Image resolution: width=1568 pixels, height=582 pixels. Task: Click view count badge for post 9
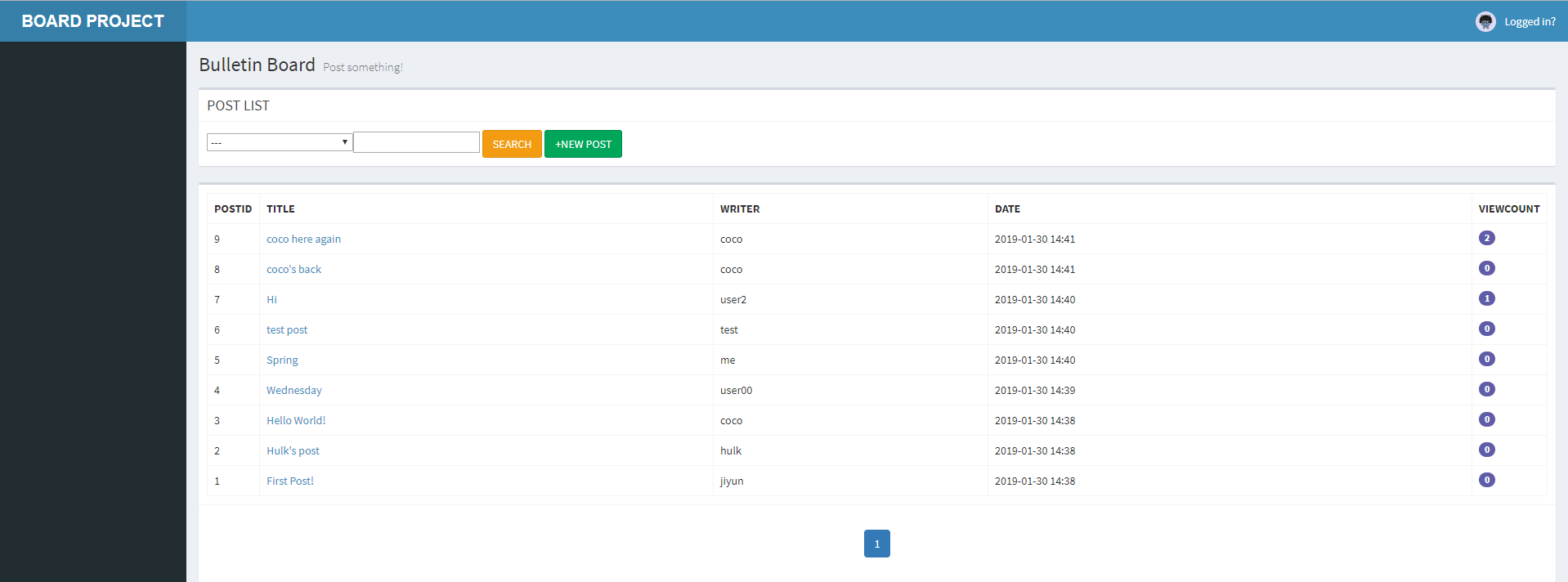coord(1487,238)
